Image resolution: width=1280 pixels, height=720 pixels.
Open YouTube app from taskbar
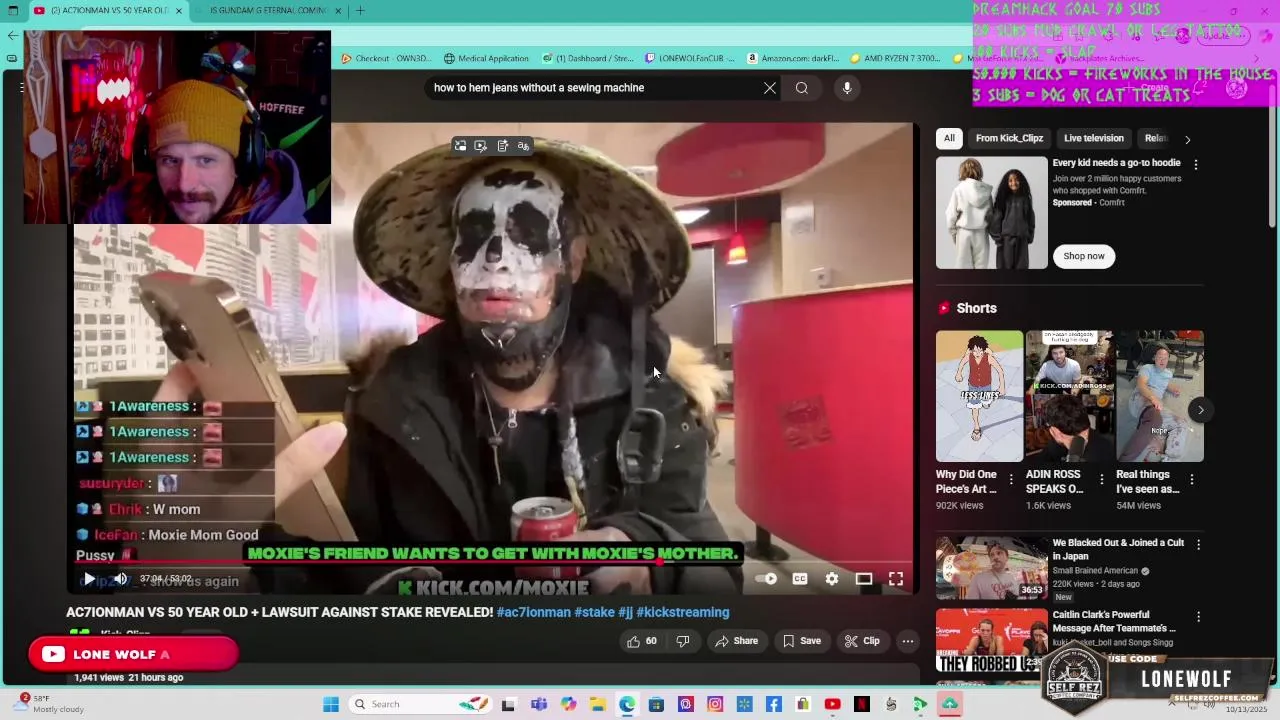pos(832,704)
